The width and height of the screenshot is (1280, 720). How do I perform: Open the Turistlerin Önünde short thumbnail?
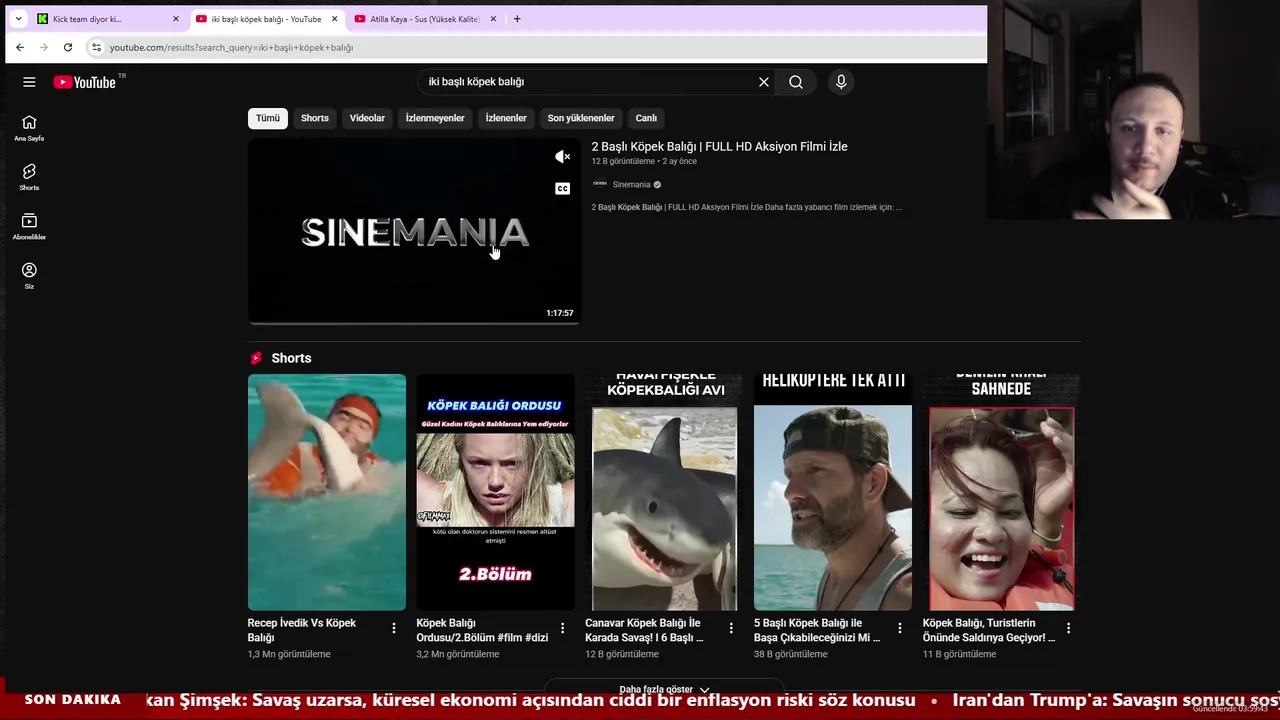pos(1001,492)
